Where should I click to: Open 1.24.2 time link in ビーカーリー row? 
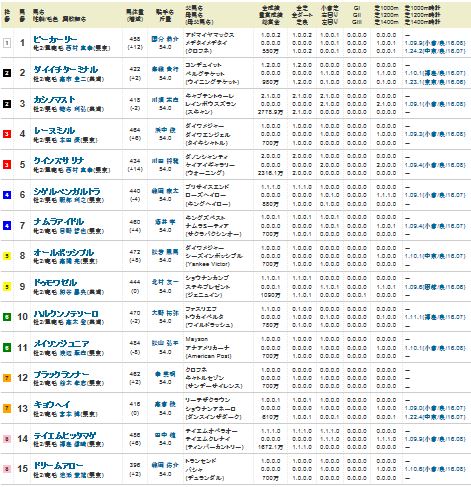tap(435, 51)
